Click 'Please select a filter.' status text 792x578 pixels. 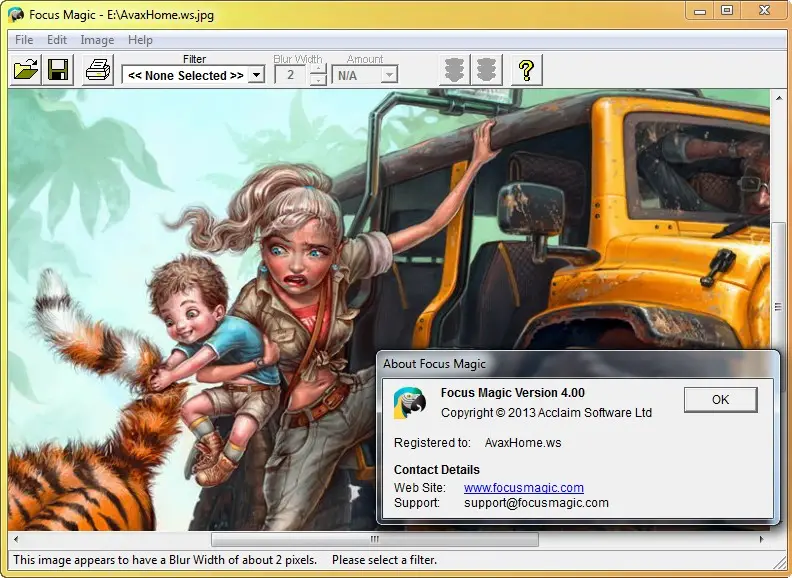coord(384,560)
